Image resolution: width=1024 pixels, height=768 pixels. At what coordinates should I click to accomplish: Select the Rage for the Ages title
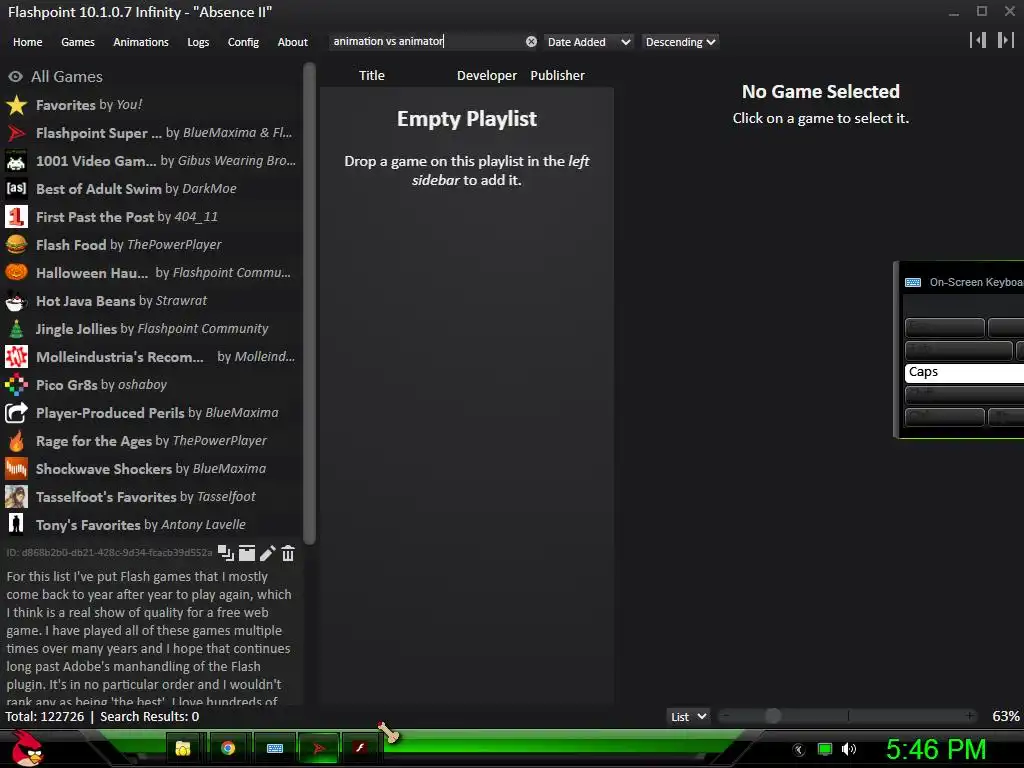point(94,441)
